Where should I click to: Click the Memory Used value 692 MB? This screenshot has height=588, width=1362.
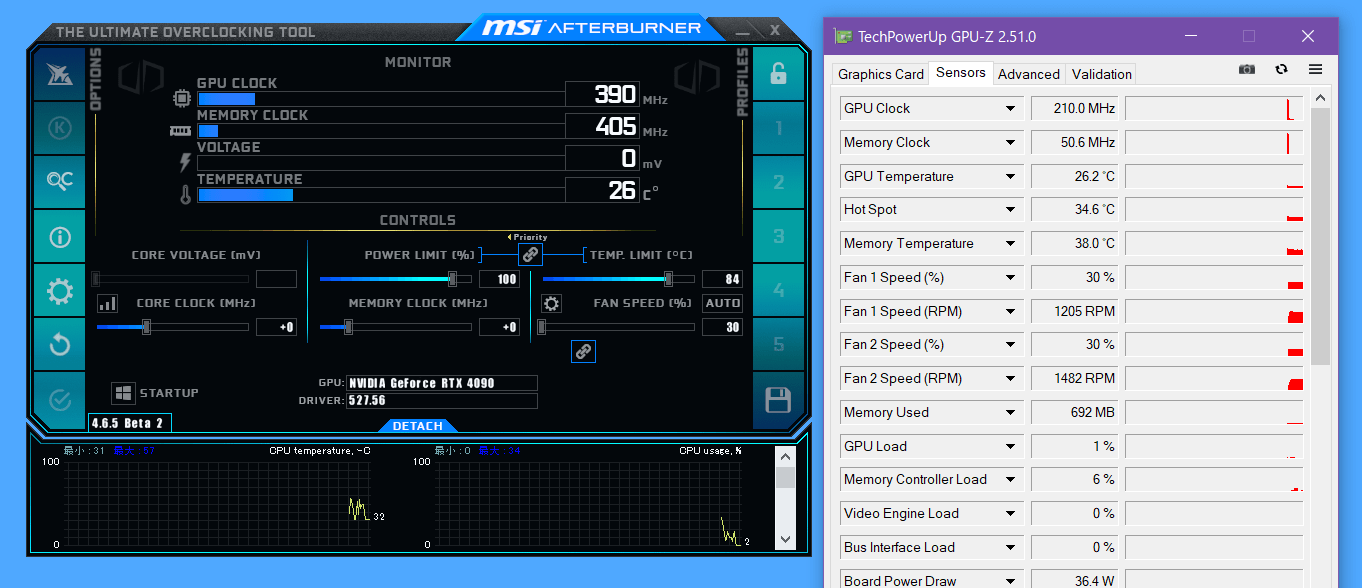[x=1076, y=413]
